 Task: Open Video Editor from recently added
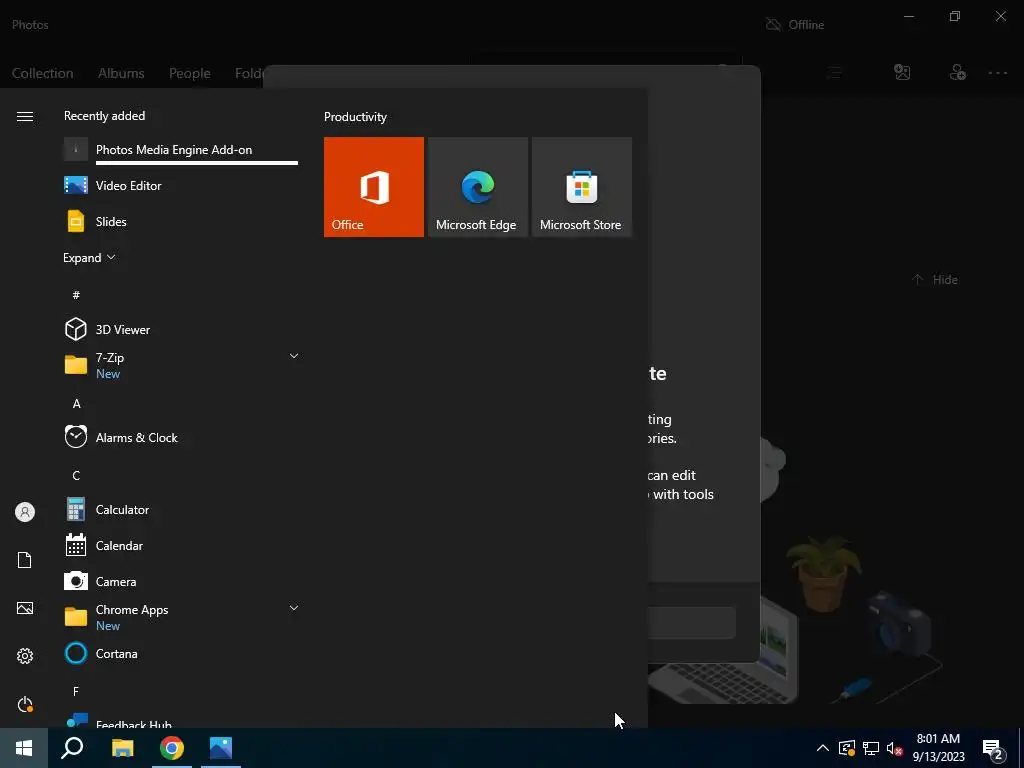(x=181, y=185)
